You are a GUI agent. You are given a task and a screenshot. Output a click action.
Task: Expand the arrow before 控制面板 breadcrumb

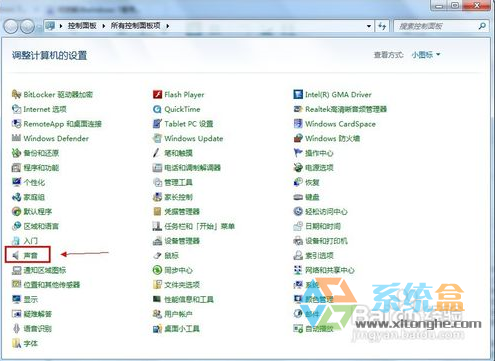click(61, 26)
